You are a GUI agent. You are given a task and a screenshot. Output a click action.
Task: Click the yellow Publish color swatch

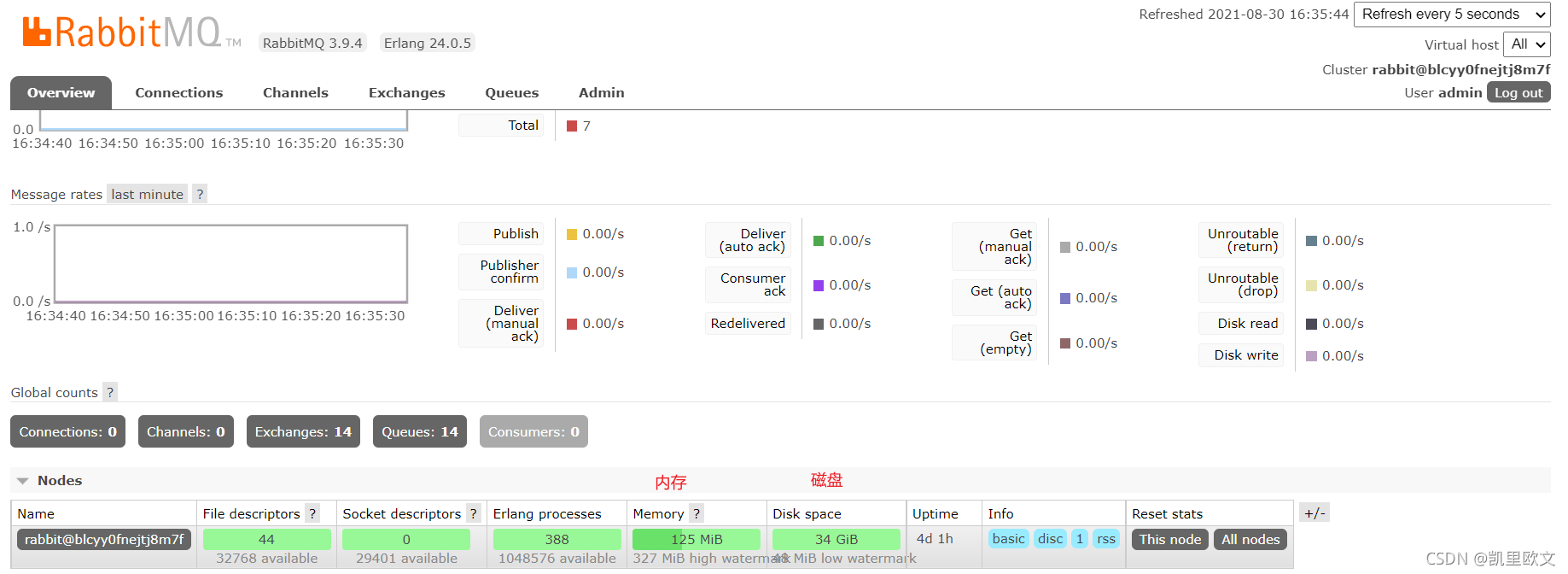click(x=572, y=234)
